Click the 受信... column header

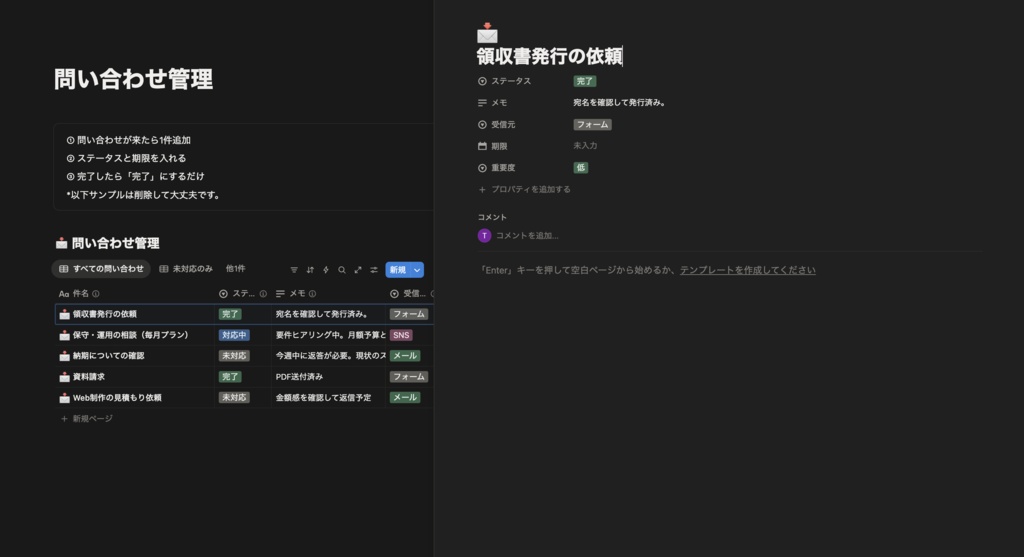pos(410,294)
